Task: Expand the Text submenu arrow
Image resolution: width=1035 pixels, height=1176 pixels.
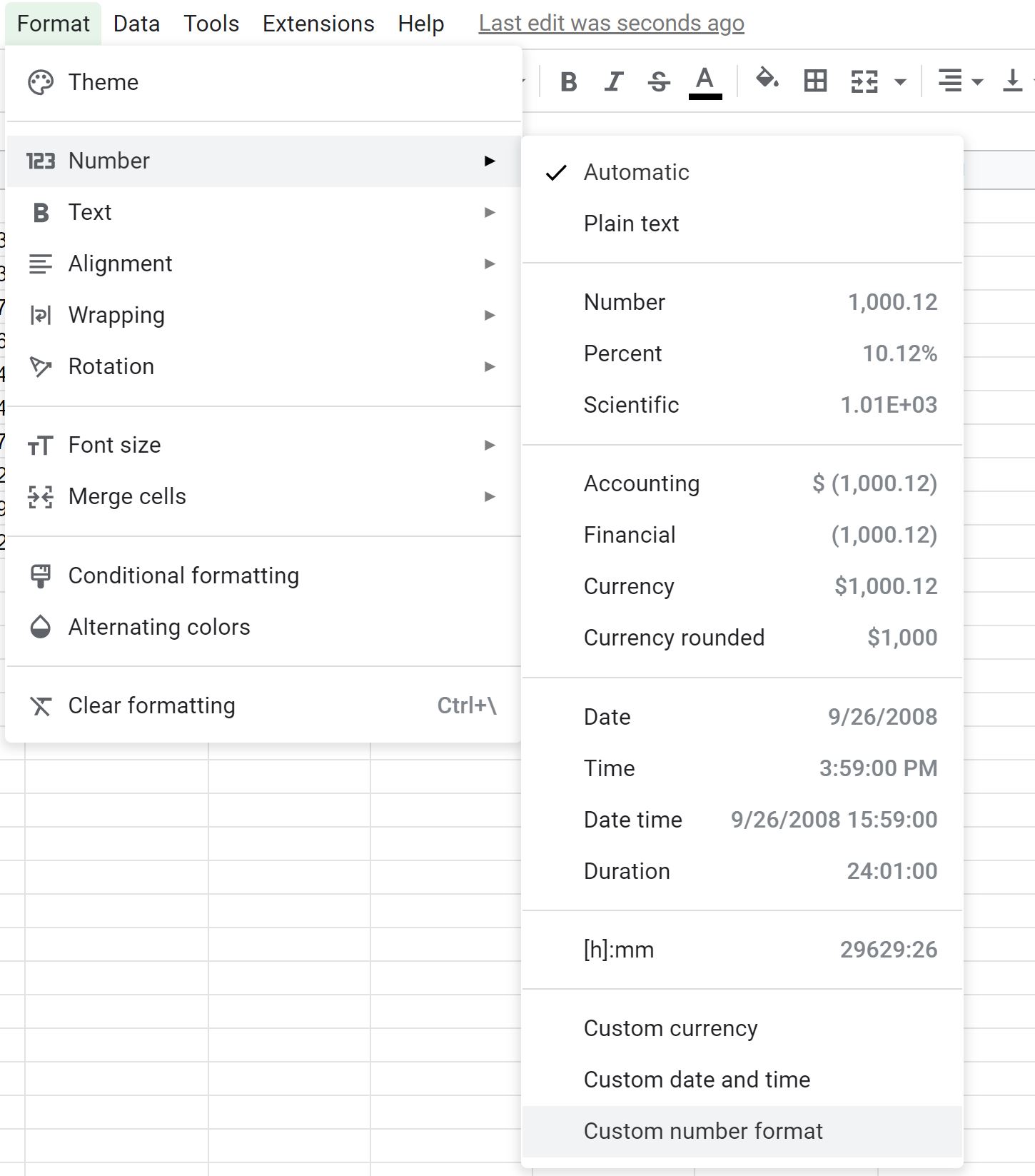Action: 490,212
